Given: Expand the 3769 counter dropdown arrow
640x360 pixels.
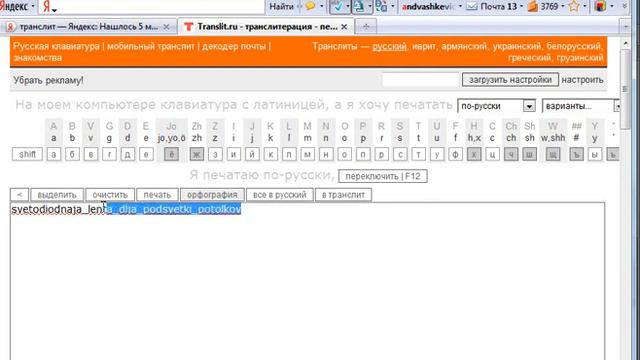Looking at the screenshot, I should (563, 6).
